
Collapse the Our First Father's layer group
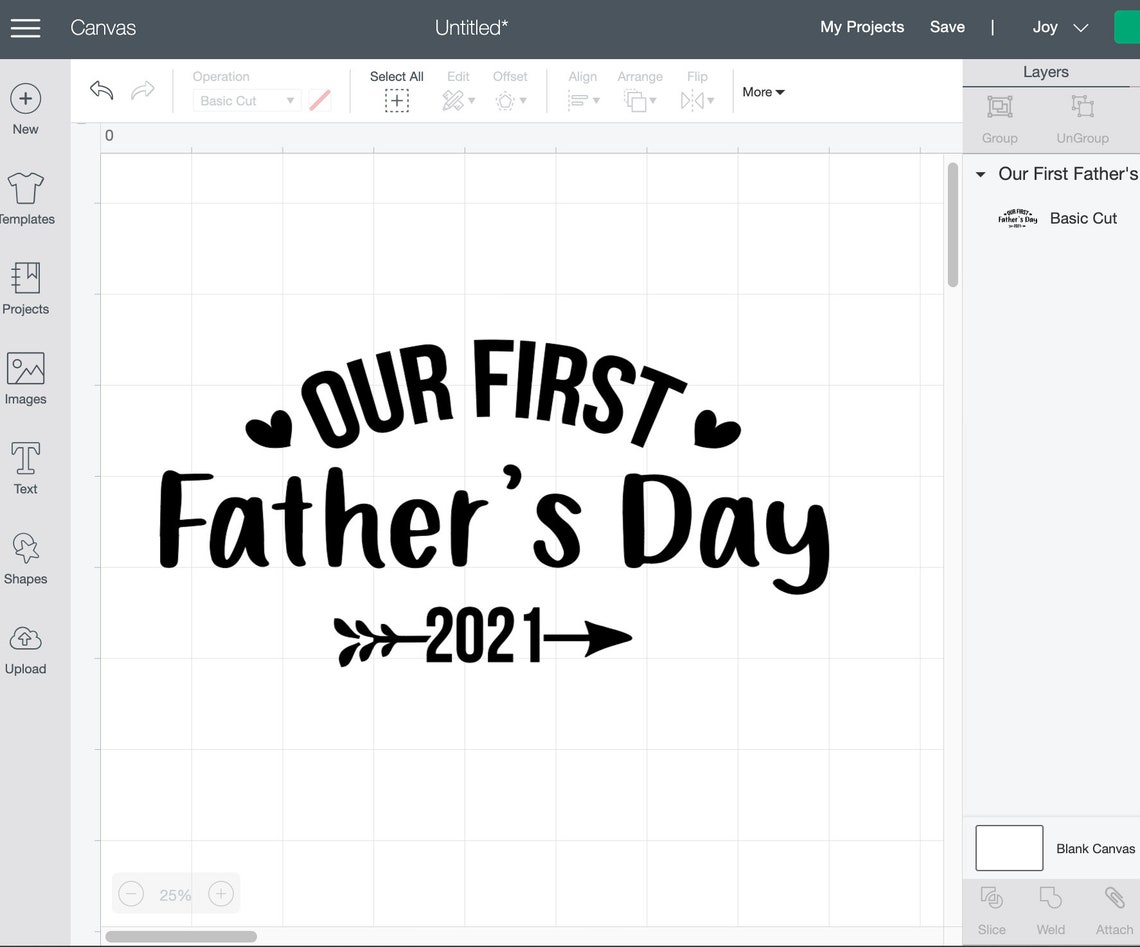[x=981, y=174]
